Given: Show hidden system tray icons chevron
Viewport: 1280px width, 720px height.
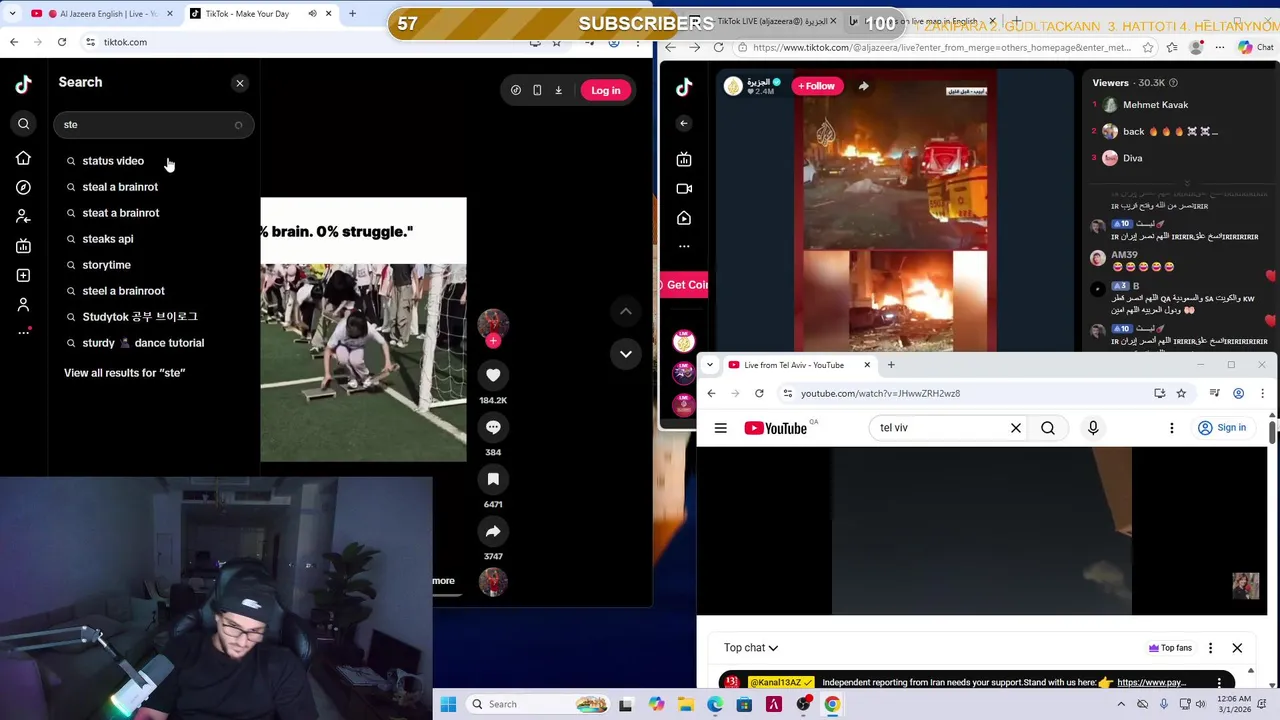Looking at the screenshot, I should 1123,704.
